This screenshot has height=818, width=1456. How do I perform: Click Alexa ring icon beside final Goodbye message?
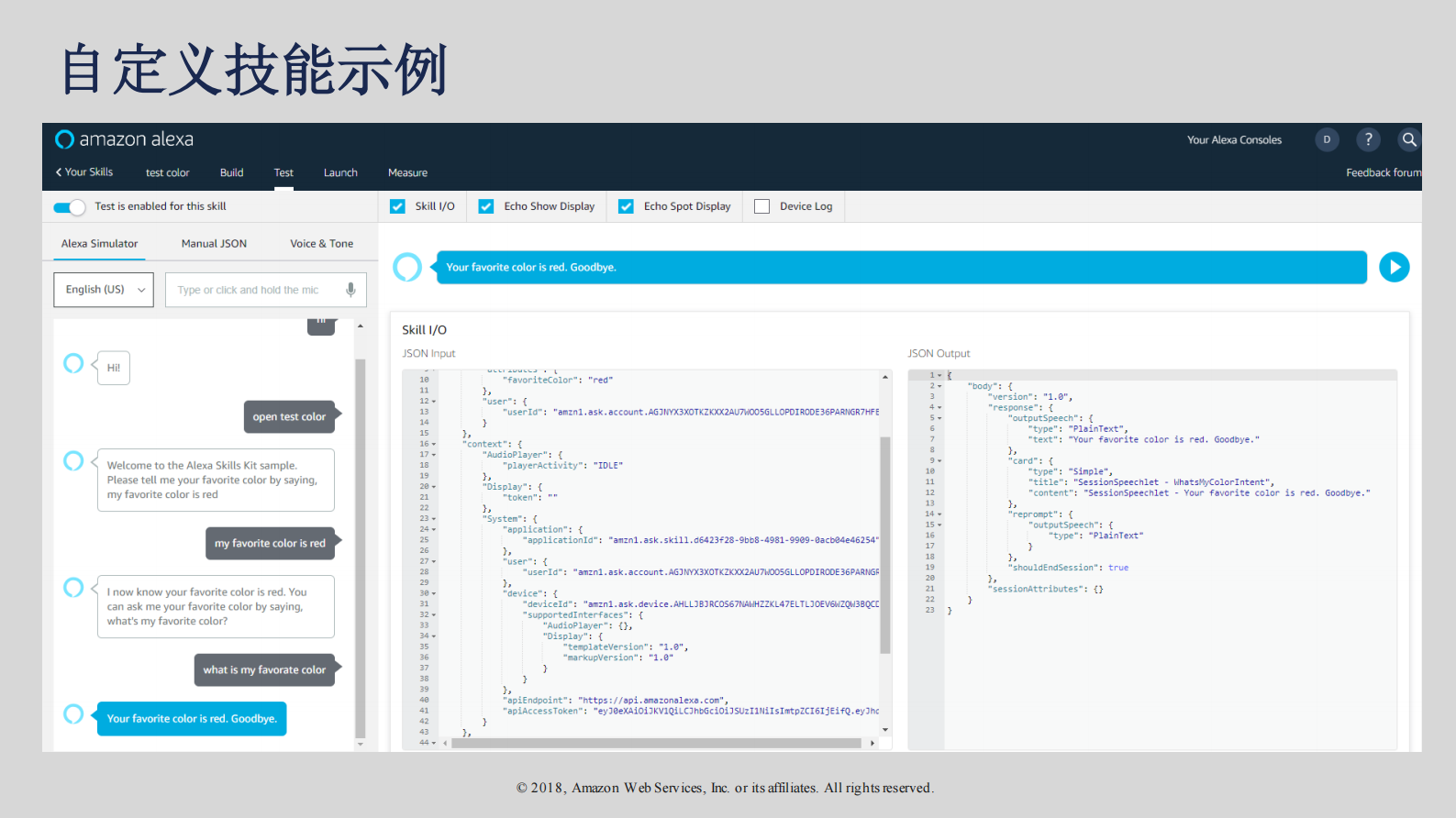(73, 713)
